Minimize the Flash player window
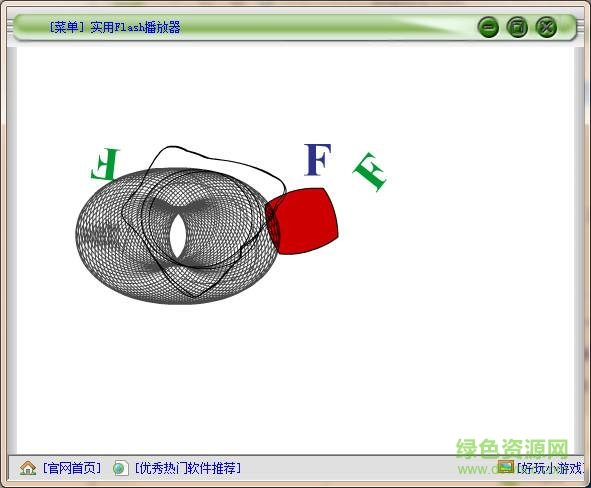The height and width of the screenshot is (488, 591). 488,27
